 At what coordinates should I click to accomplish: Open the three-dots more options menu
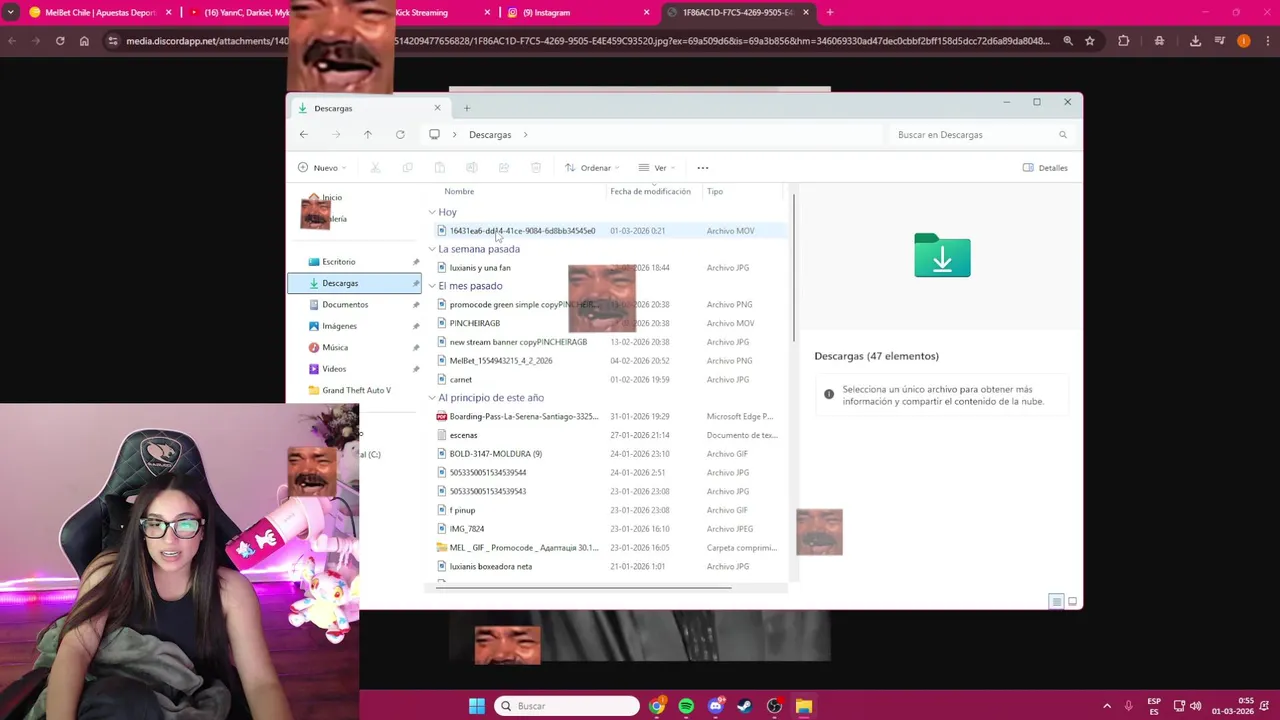pos(703,168)
